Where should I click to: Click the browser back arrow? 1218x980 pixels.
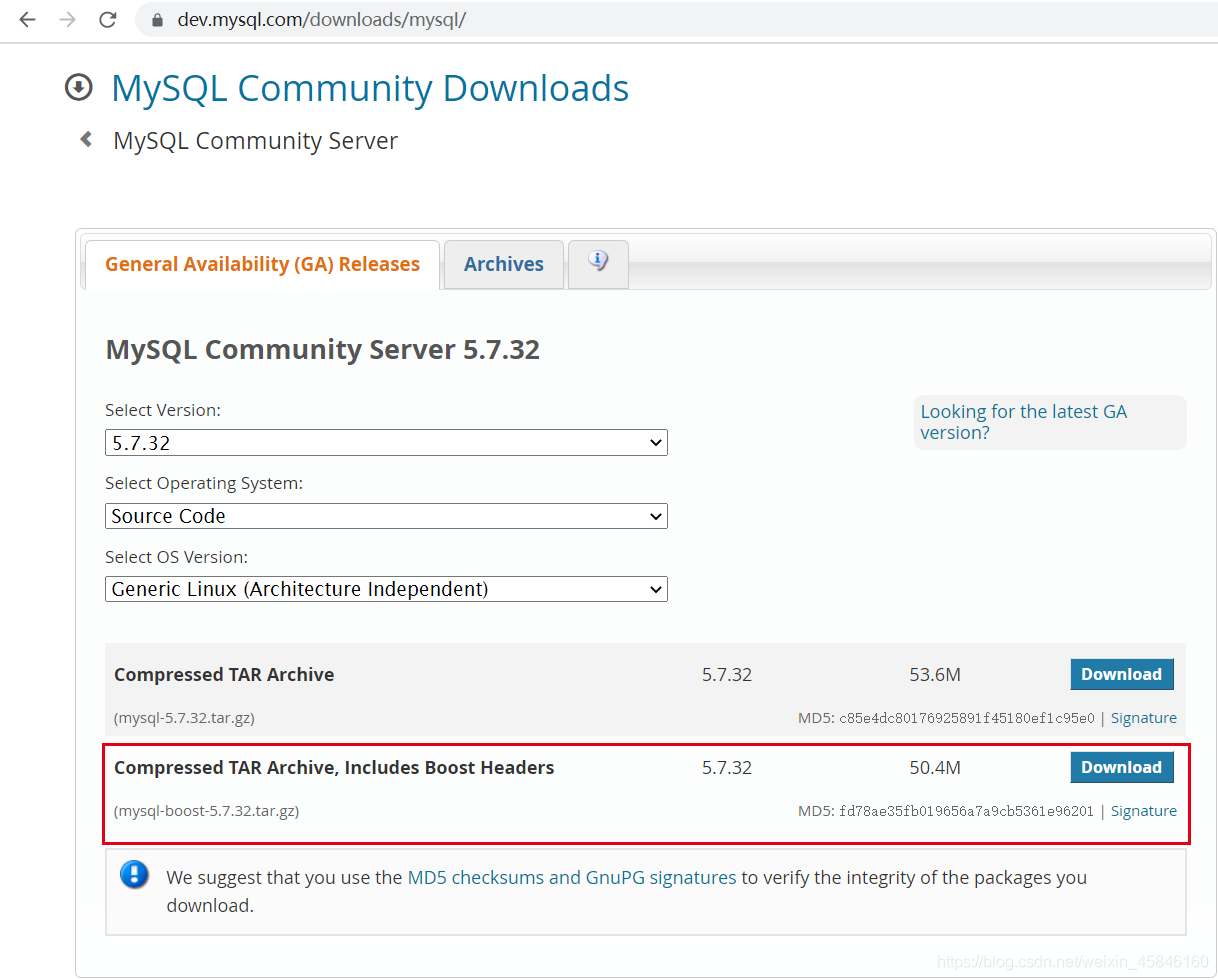point(27,20)
